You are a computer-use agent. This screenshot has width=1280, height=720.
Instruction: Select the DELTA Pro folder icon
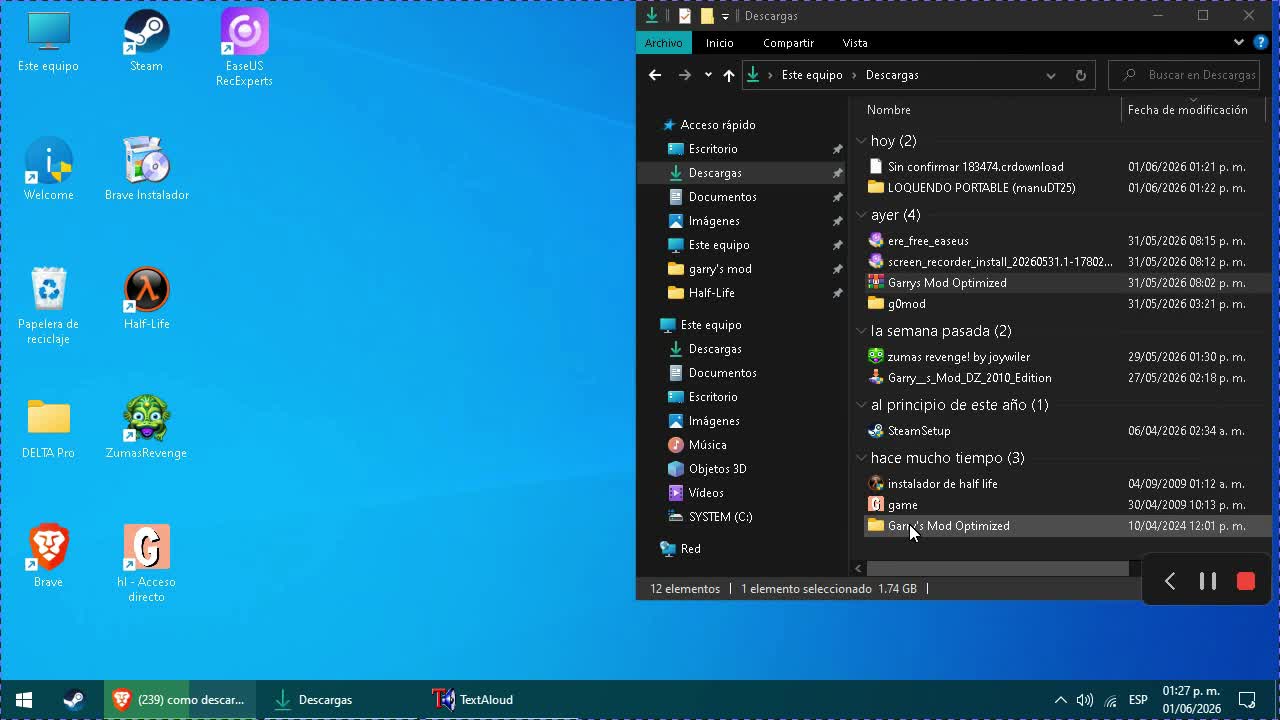[48, 428]
